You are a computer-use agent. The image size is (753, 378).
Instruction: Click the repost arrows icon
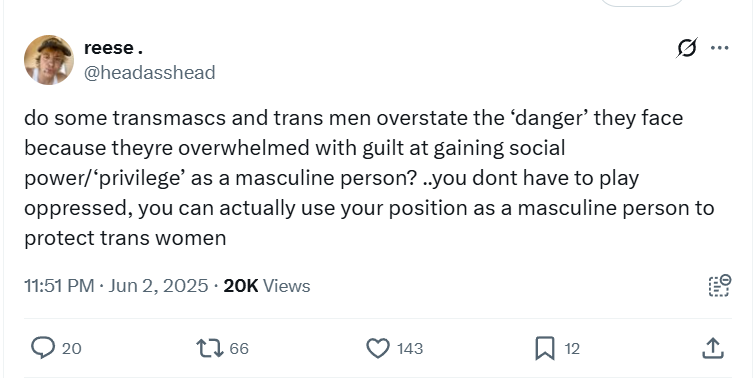click(210, 348)
